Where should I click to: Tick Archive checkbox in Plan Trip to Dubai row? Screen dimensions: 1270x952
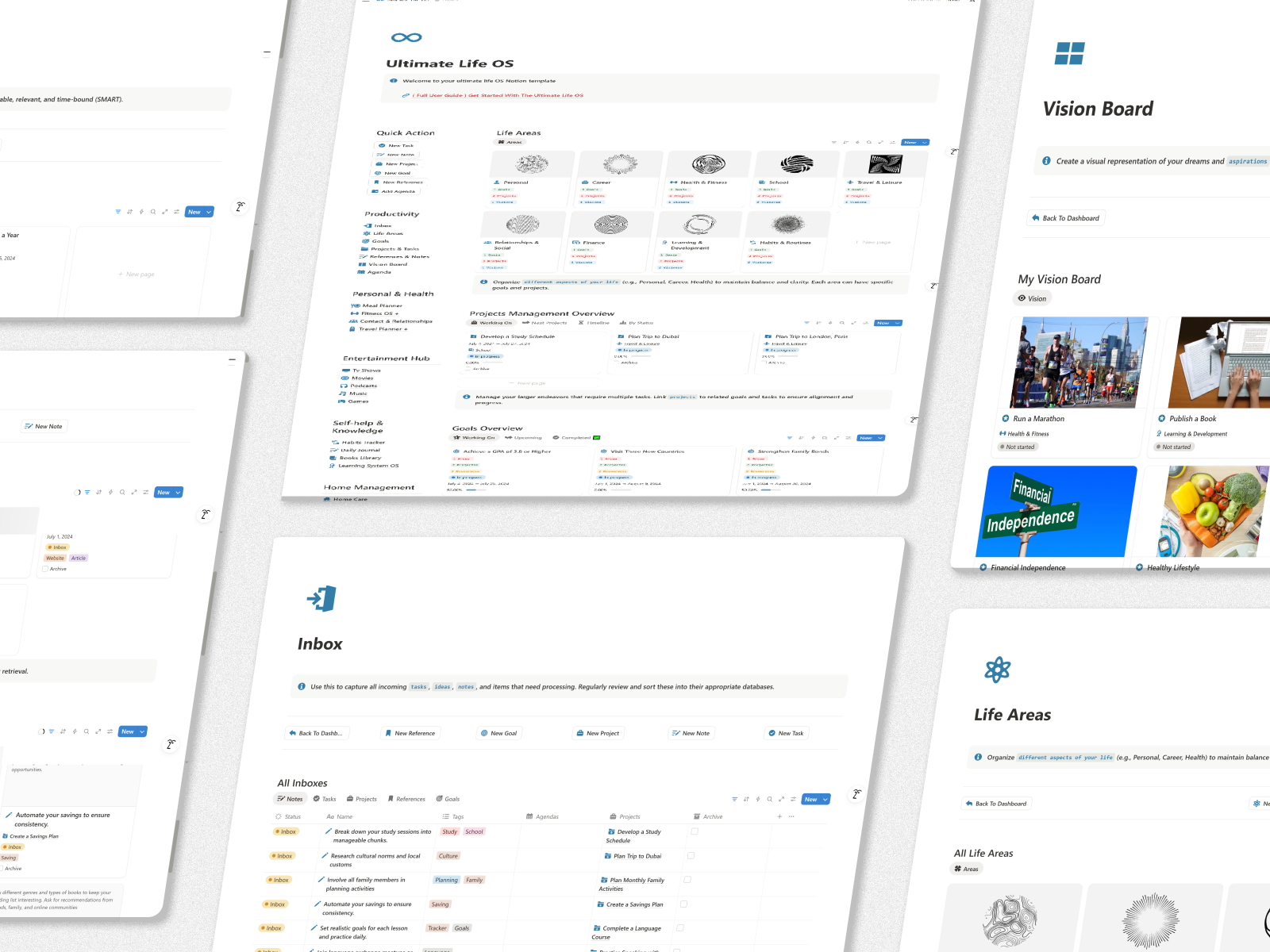[691, 855]
